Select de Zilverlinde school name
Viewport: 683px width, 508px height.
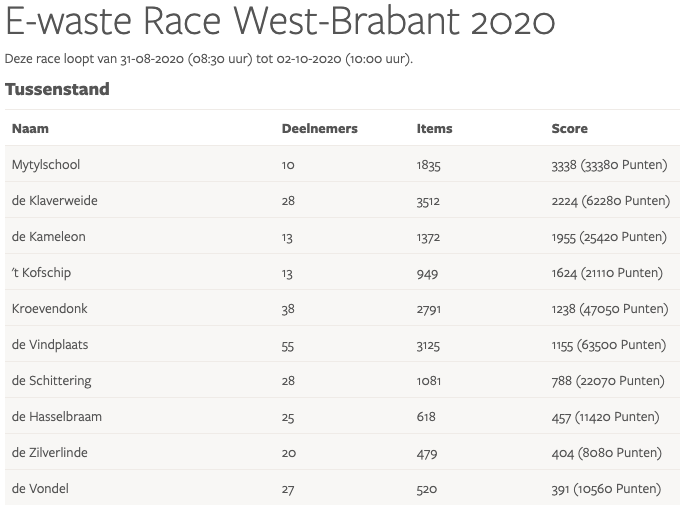coord(50,453)
